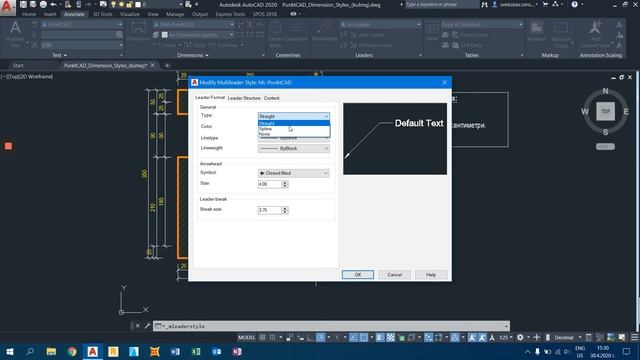Click the keyword search field
Image resolution: width=640 pixels, height=360 pixels.
442,4
